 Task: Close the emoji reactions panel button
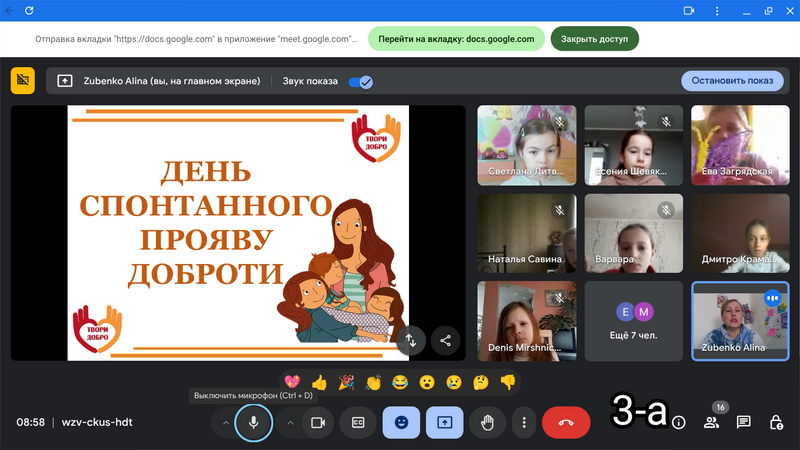point(401,423)
